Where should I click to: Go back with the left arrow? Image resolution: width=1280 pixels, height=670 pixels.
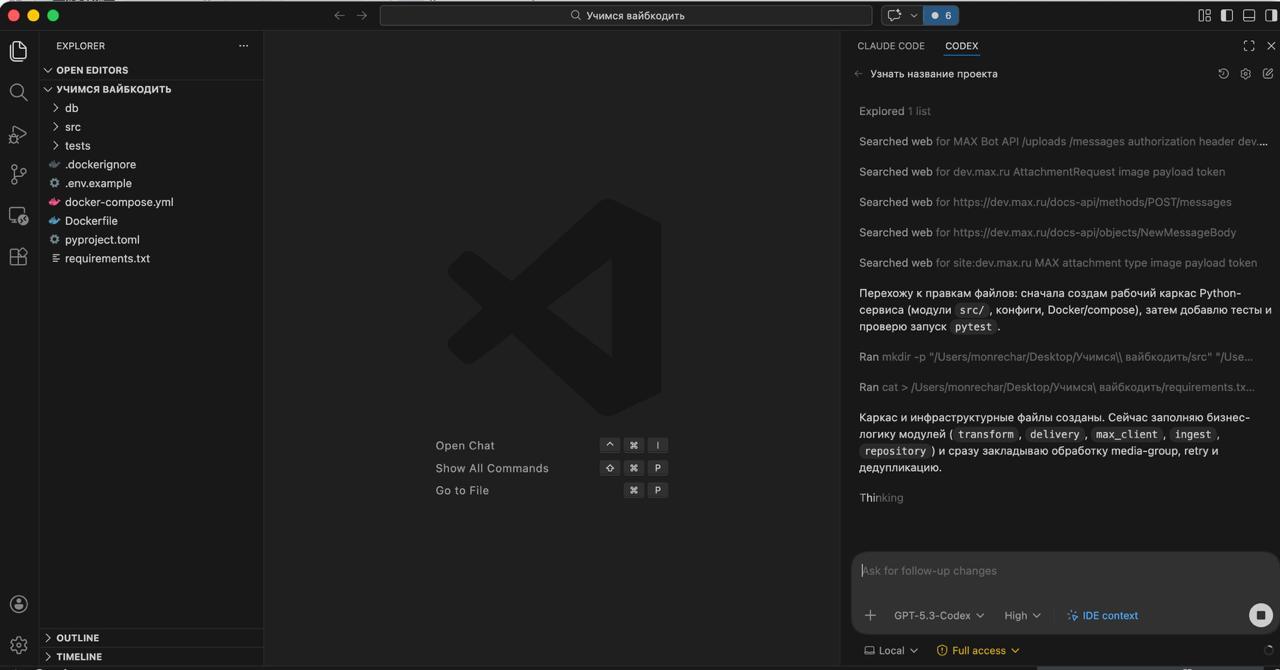(339, 15)
